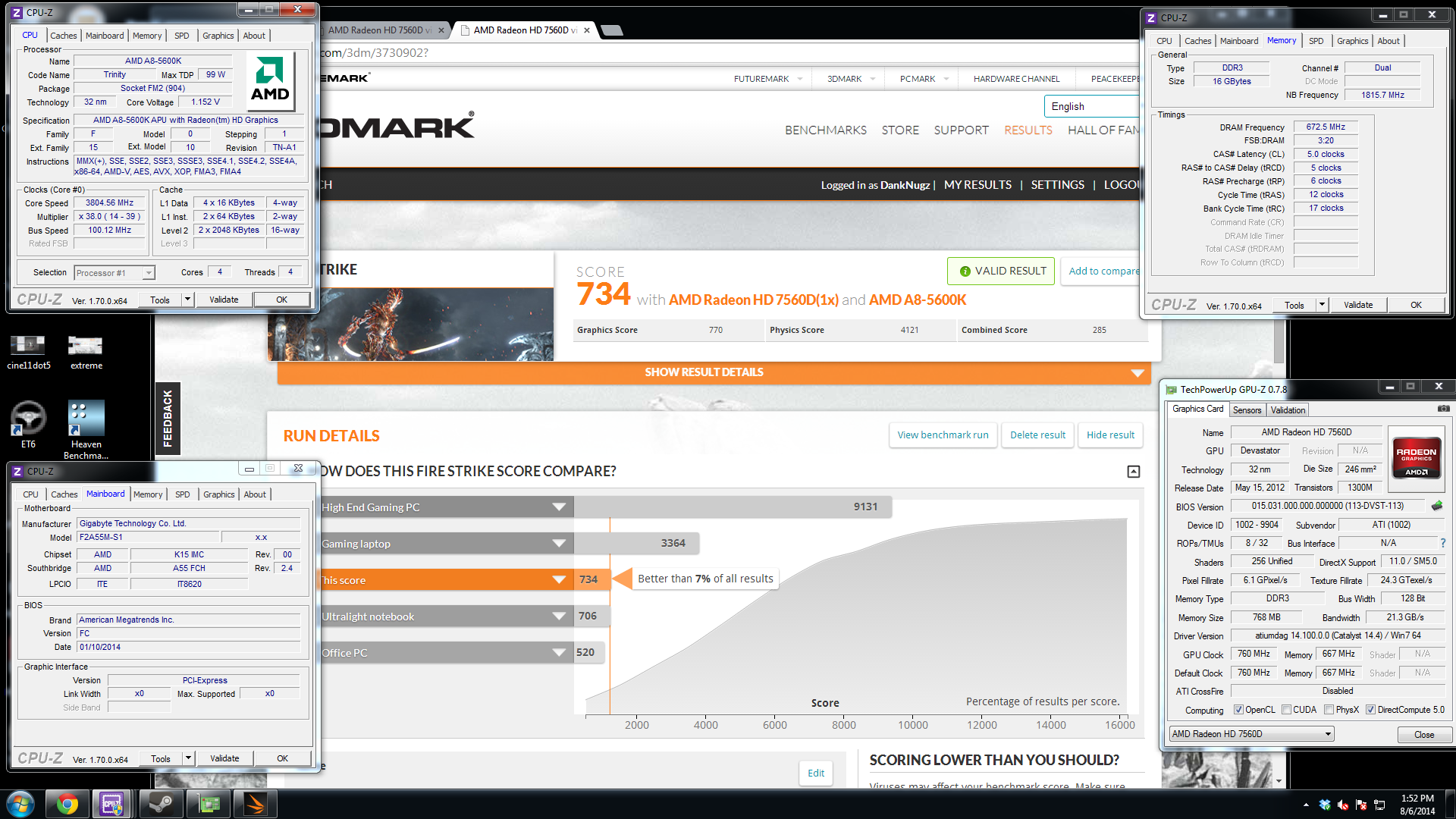Toggle the DirectCompute 5.0 checkbox
The image size is (1456, 819).
click(1370, 710)
